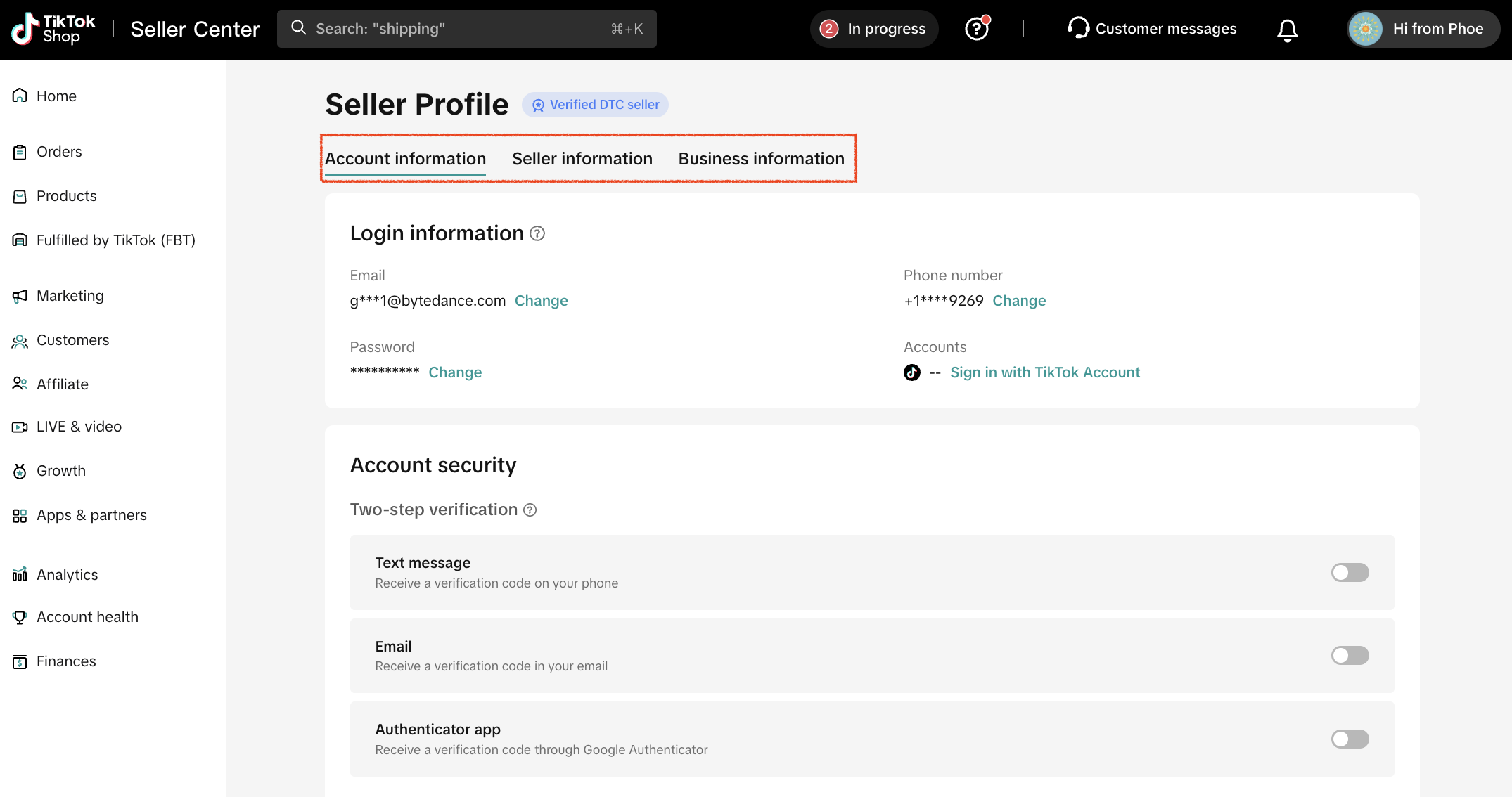Open the In progress tasks button
The image size is (1512, 797).
[x=874, y=29]
